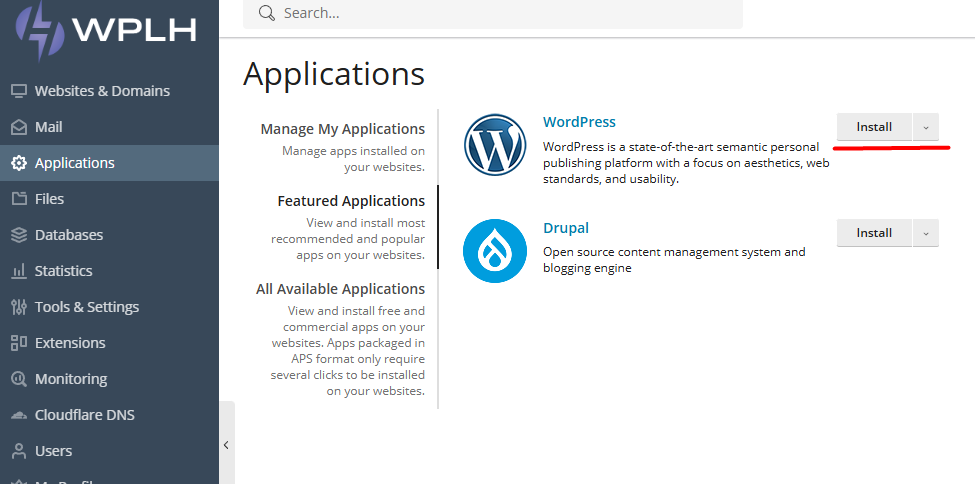975x484 pixels.
Task: Open the WordPress title link
Action: [579, 122]
